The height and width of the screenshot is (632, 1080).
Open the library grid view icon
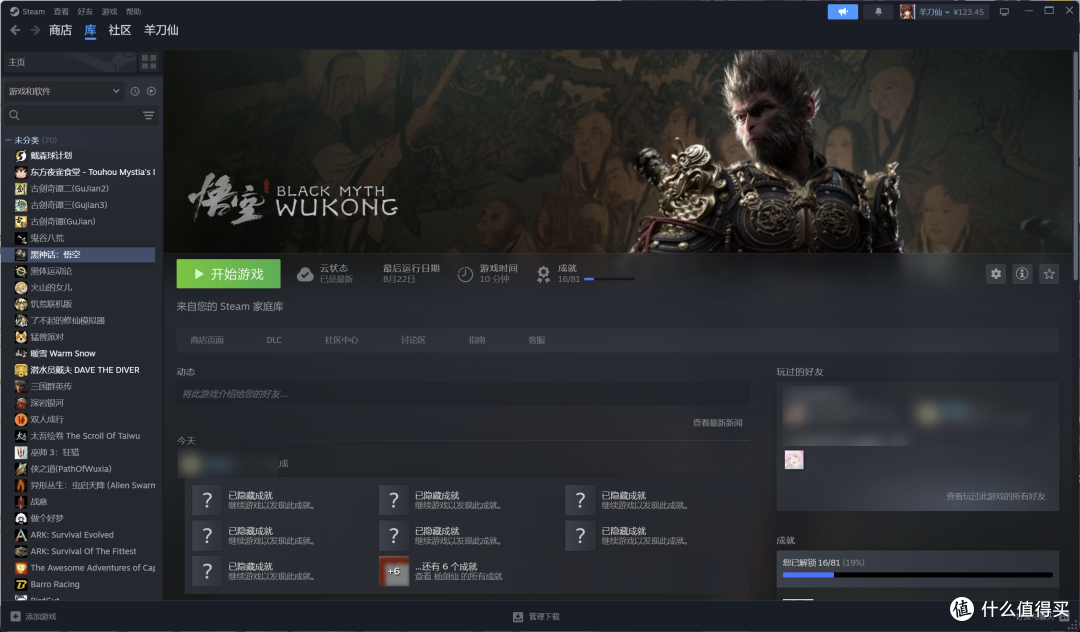tap(149, 62)
